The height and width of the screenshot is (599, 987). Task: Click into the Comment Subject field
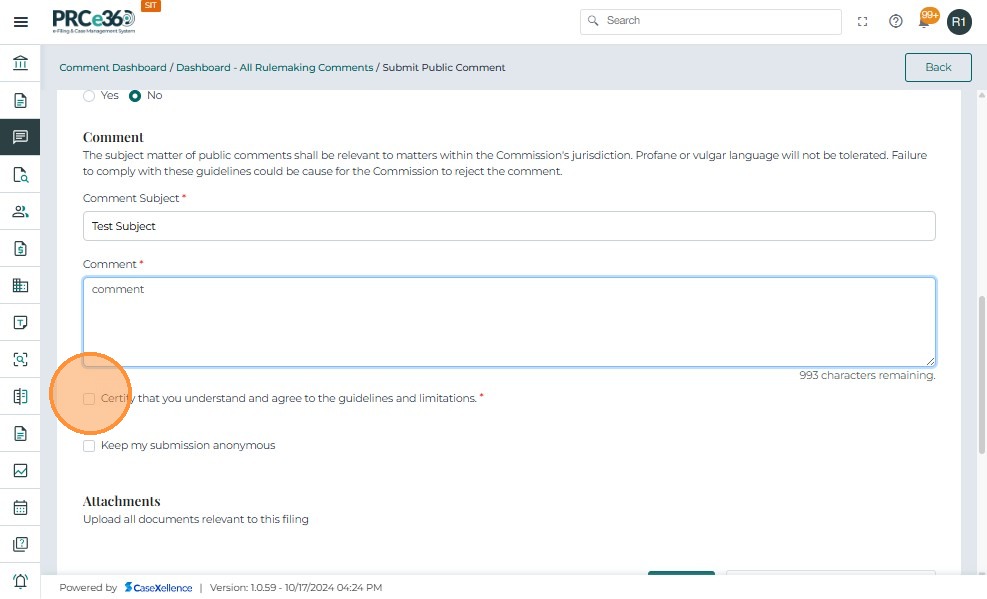point(509,226)
